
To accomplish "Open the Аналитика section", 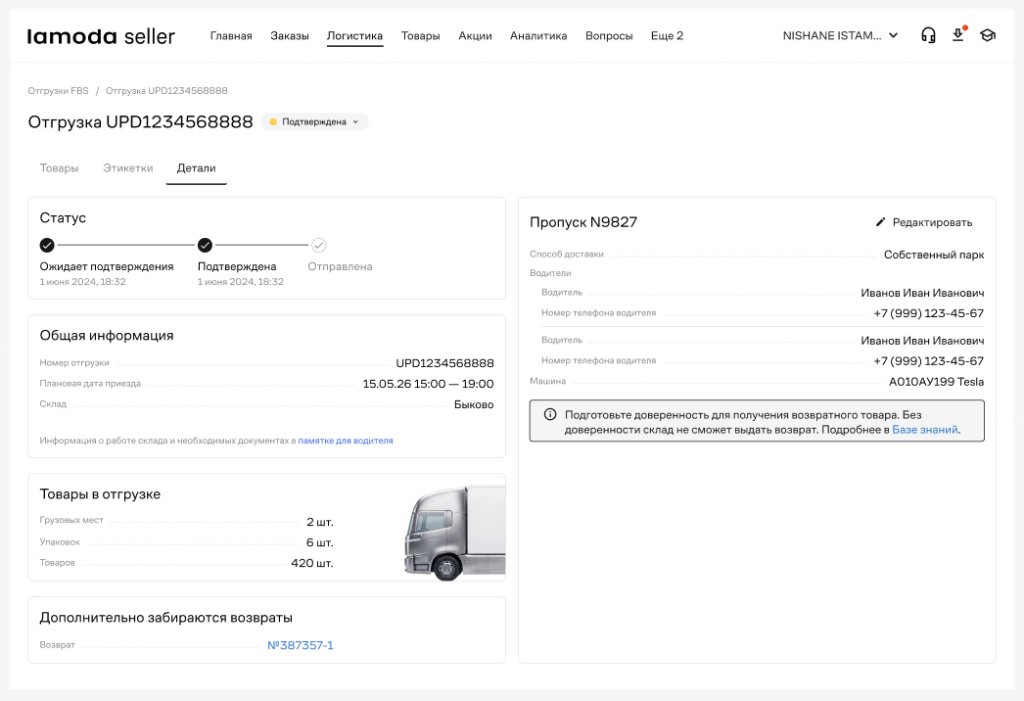I will (538, 36).
